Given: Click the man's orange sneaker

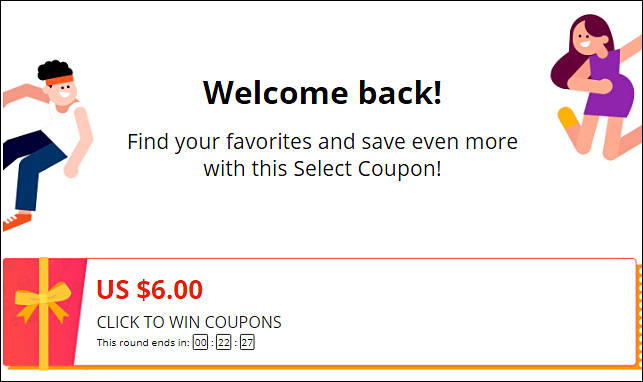Looking at the screenshot, I should click(x=16, y=221).
